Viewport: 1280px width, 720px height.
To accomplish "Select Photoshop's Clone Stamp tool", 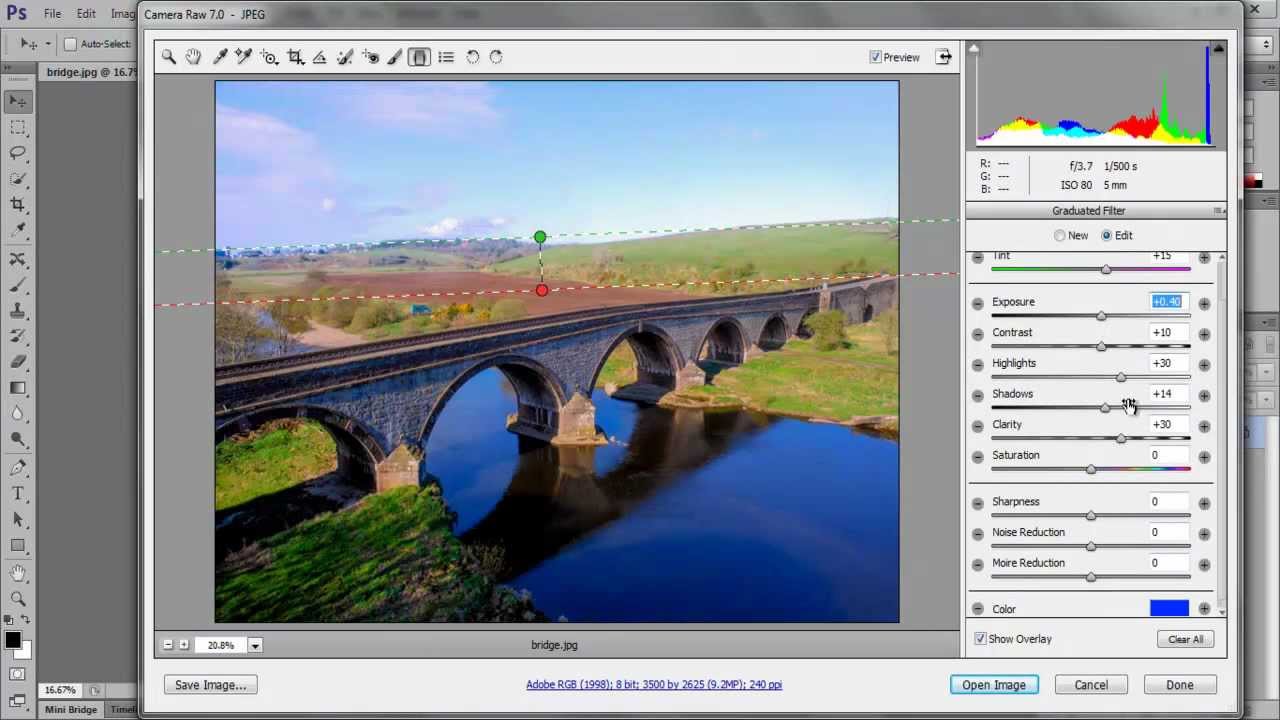I will click(x=18, y=311).
